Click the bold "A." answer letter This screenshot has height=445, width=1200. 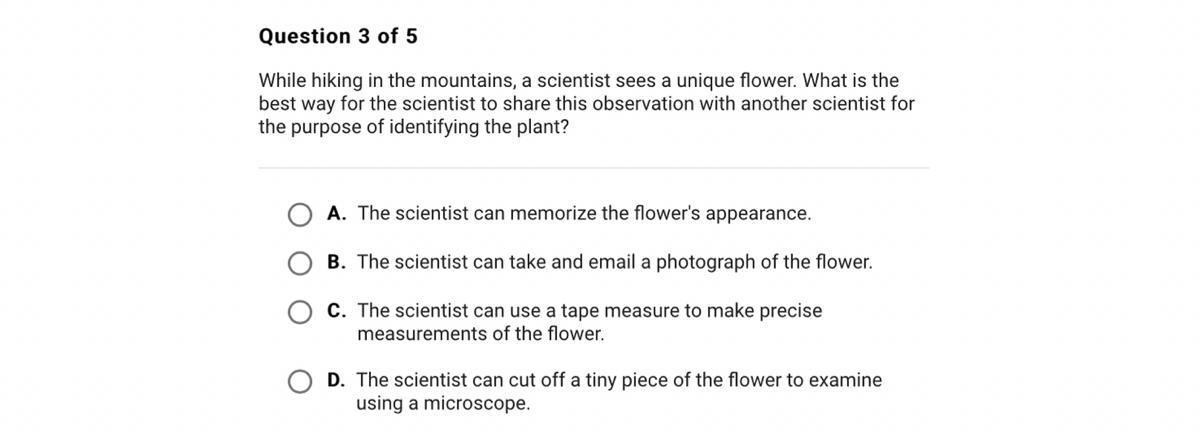337,213
